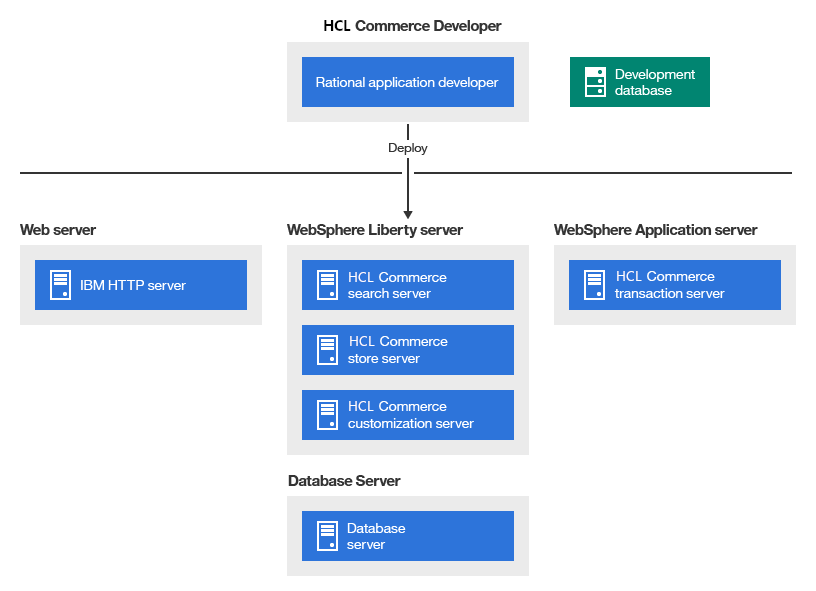Click the green Development database block

[639, 81]
